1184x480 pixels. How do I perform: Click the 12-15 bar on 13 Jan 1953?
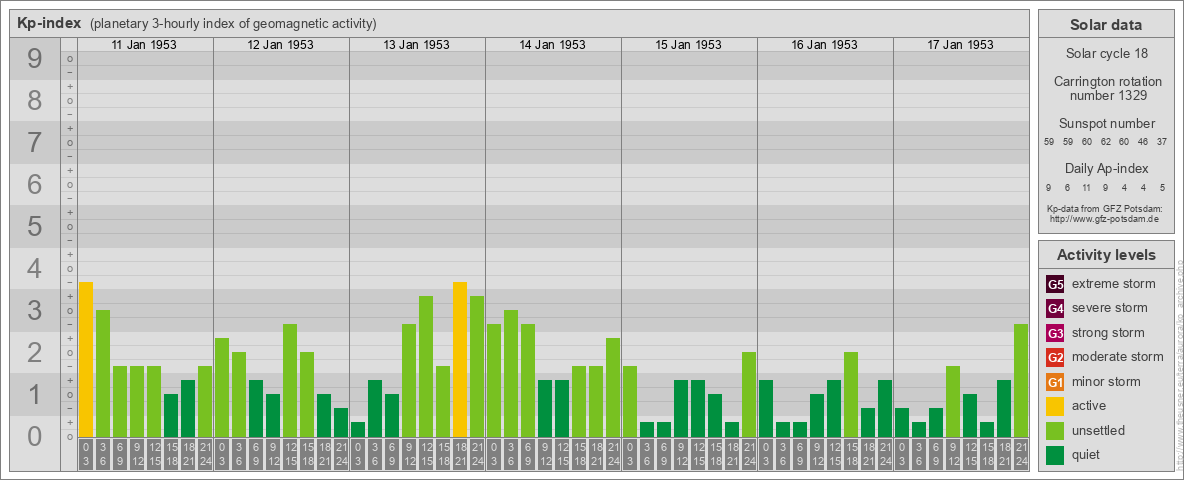pyautogui.click(x=426, y=366)
